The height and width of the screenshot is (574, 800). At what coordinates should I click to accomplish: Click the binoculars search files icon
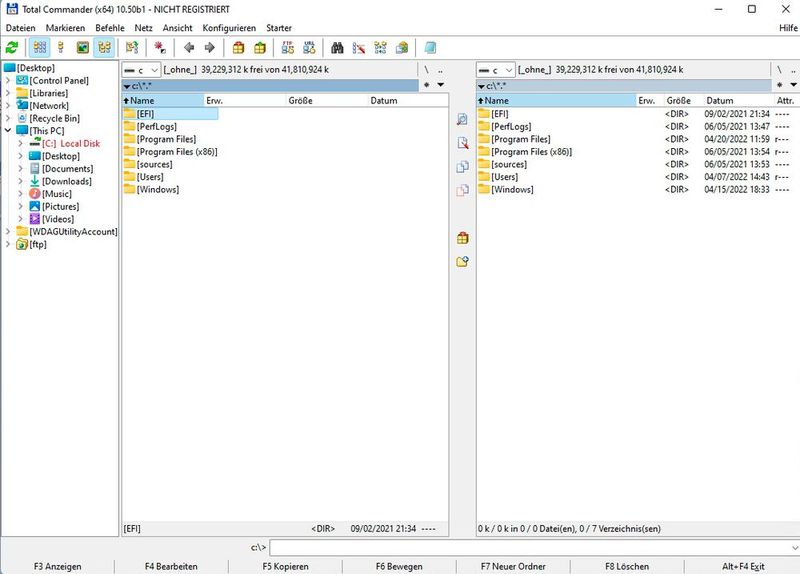click(338, 47)
